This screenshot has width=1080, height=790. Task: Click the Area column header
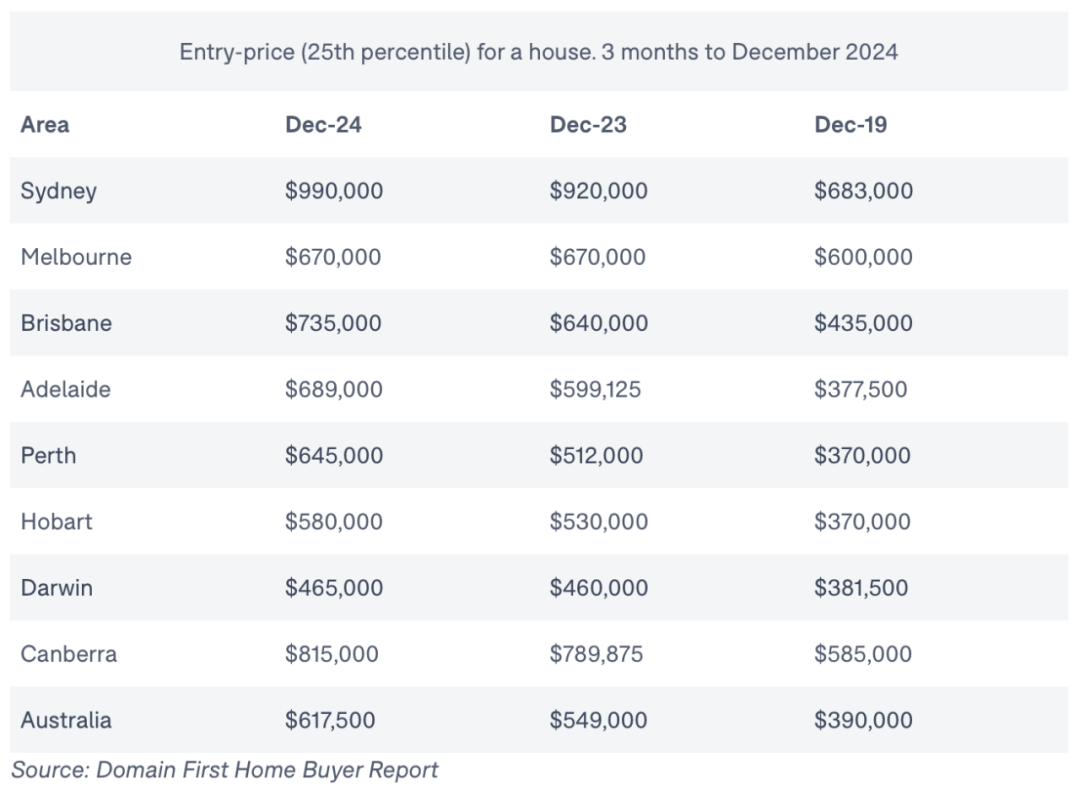tap(45, 125)
